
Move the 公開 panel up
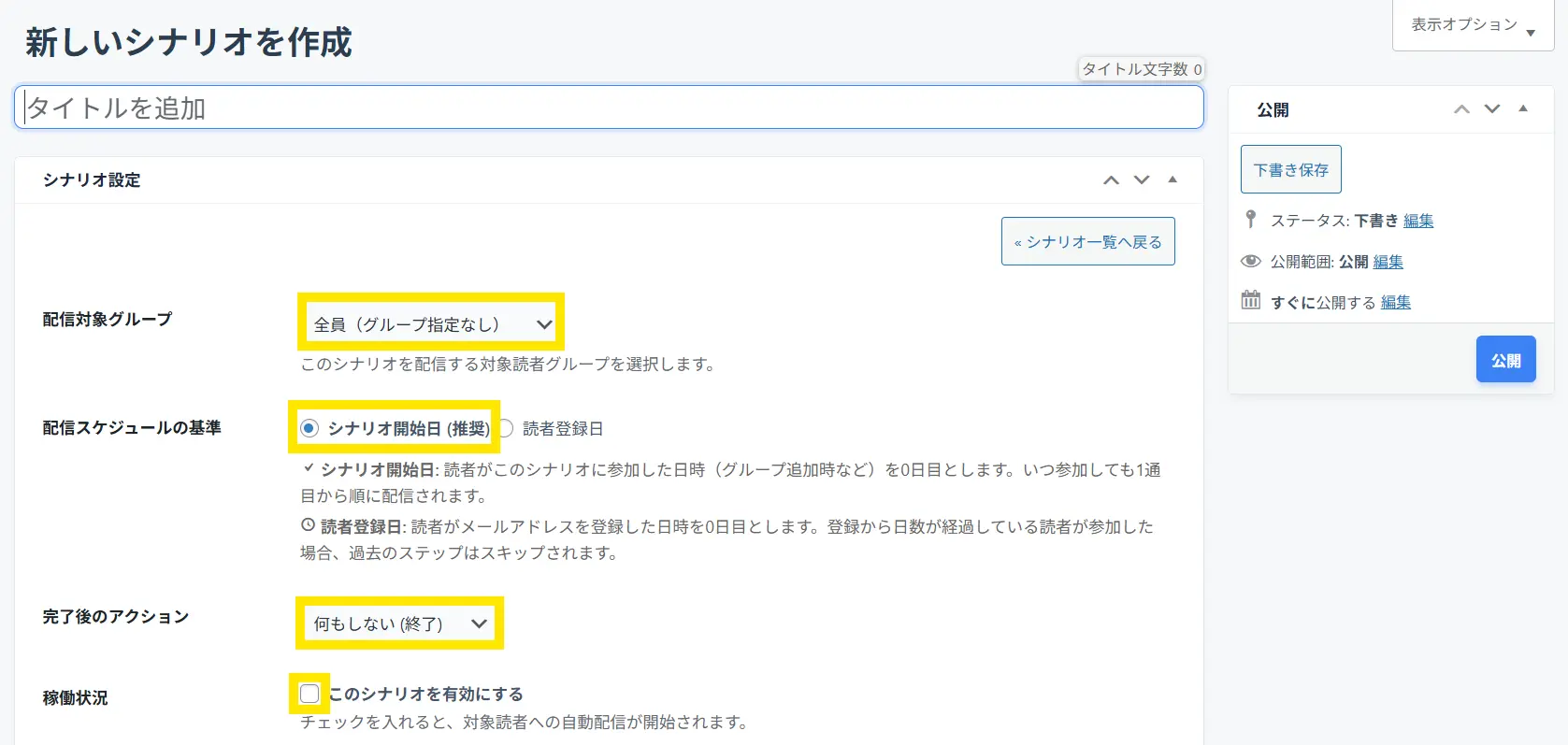pyautogui.click(x=1461, y=109)
